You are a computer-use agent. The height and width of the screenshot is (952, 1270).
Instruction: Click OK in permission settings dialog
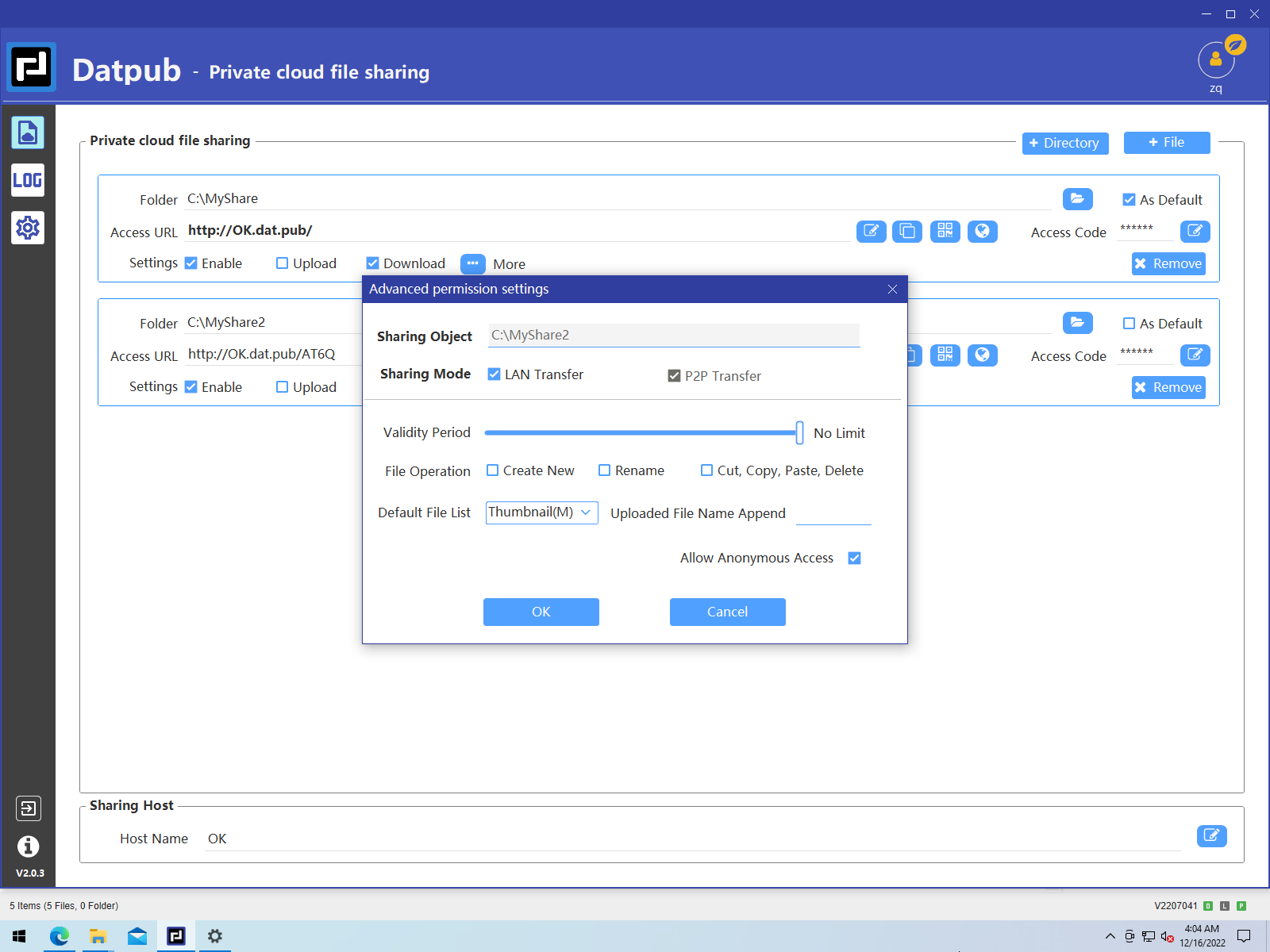click(541, 612)
